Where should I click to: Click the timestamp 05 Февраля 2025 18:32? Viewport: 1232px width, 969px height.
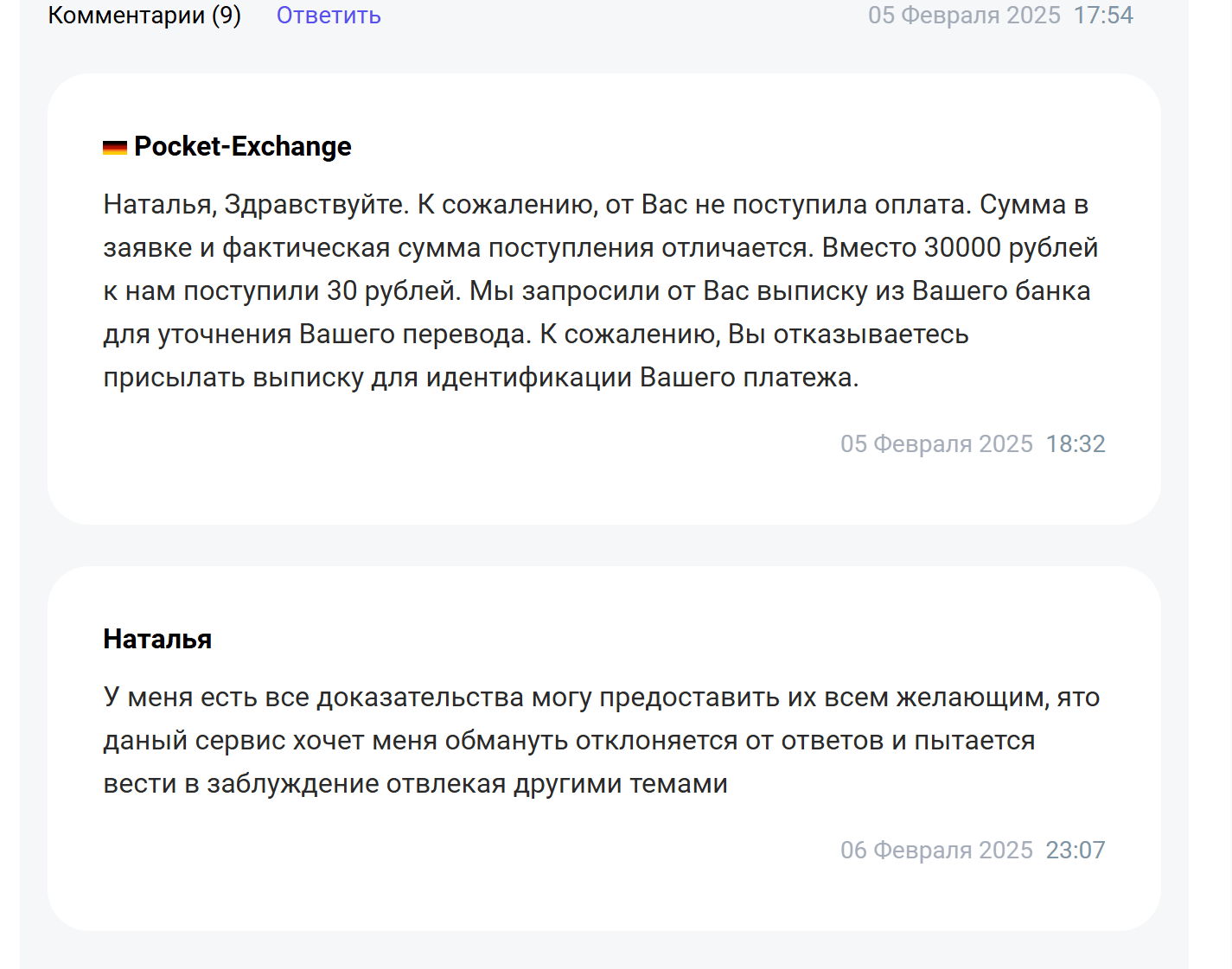(x=973, y=443)
